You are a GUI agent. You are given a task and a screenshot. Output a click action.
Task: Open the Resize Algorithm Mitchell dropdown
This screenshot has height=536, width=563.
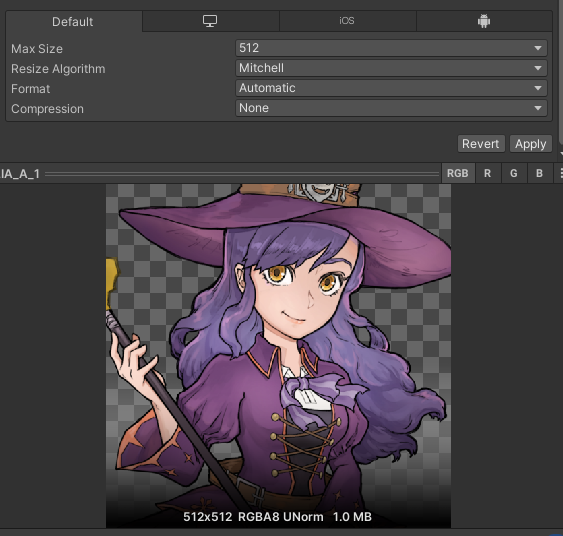pyautogui.click(x=391, y=68)
